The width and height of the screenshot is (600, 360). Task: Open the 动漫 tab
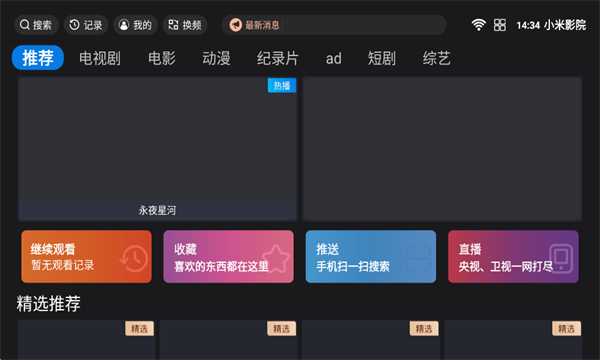click(216, 58)
